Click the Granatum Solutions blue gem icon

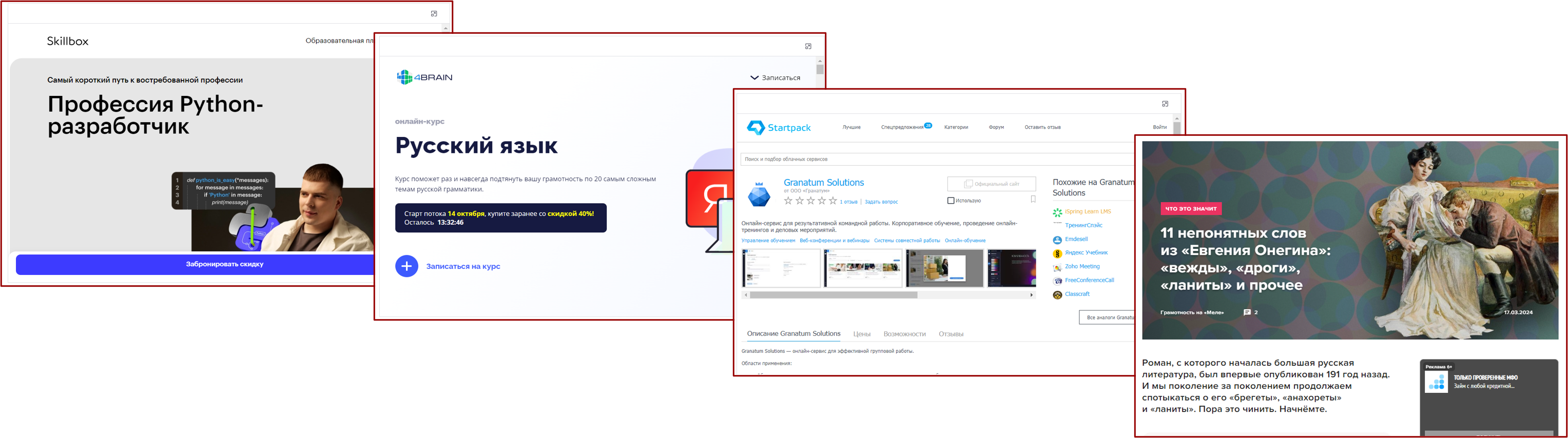[759, 195]
